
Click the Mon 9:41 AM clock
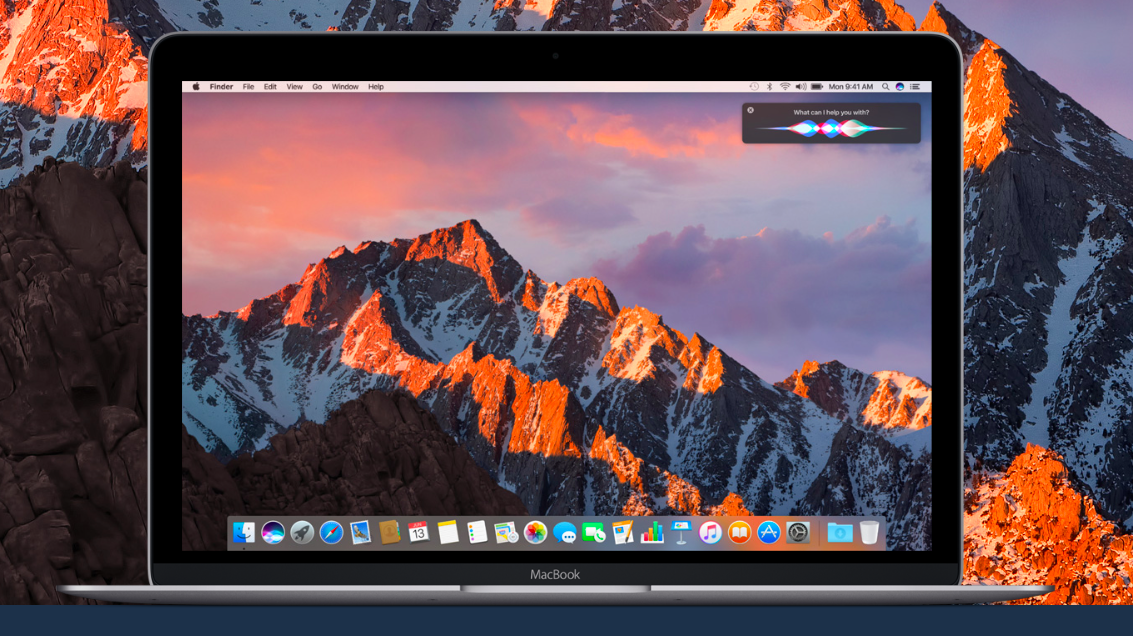[850, 87]
